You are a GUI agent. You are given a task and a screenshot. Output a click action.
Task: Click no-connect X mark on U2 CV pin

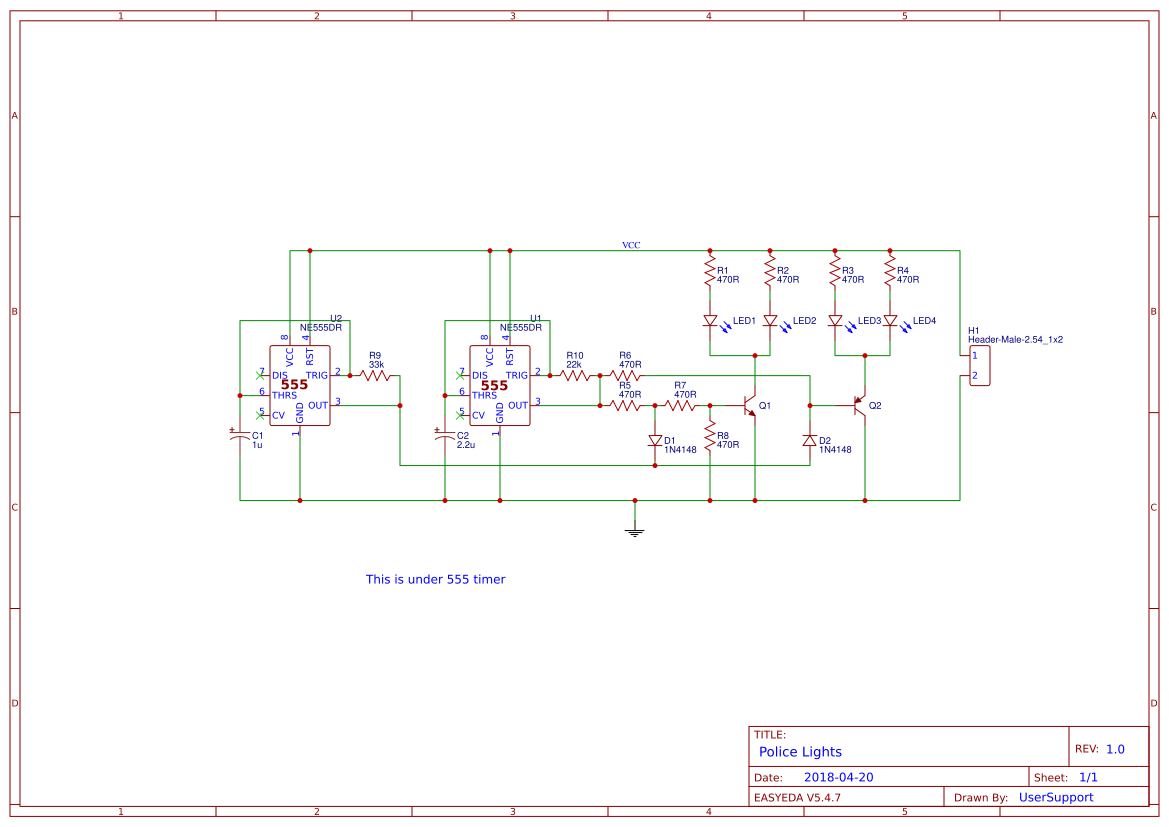[x=259, y=415]
